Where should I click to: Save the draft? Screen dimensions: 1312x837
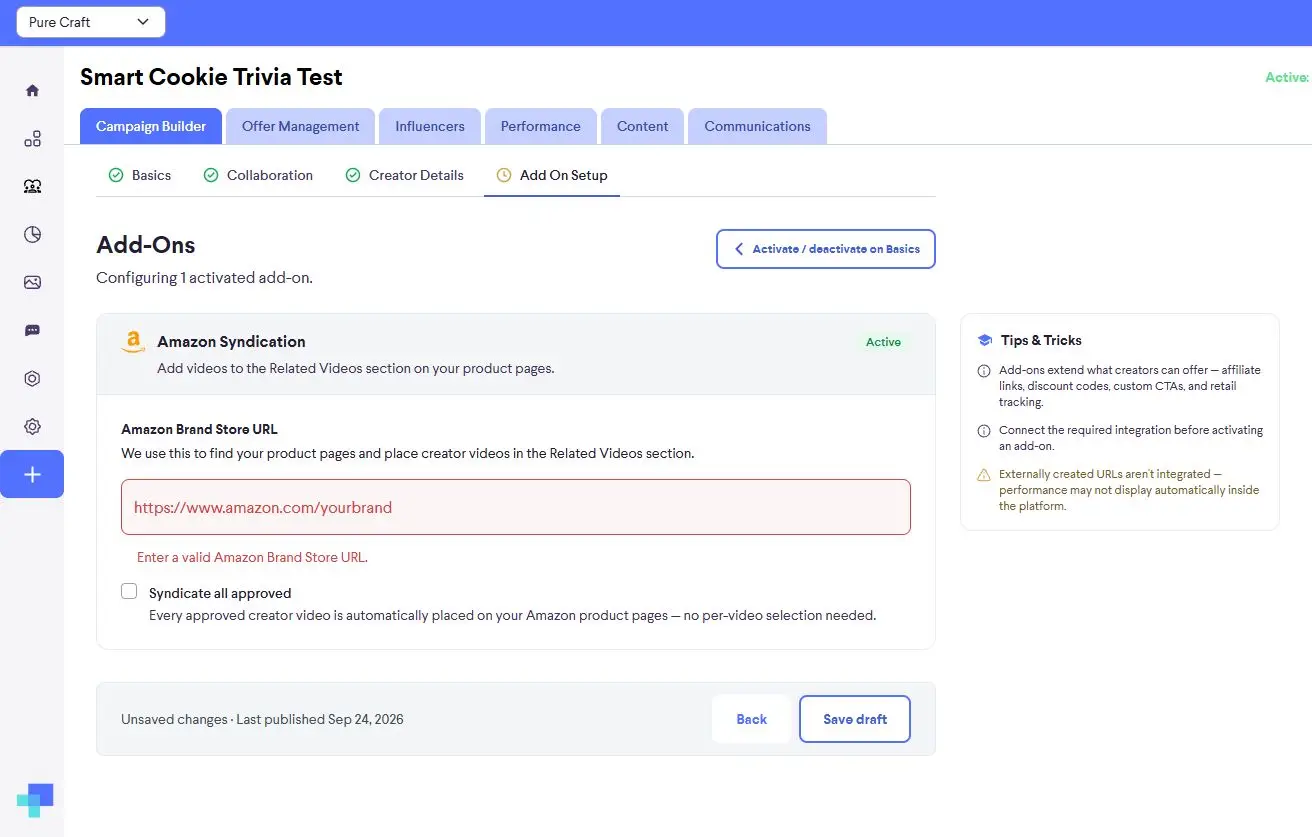[x=855, y=719]
